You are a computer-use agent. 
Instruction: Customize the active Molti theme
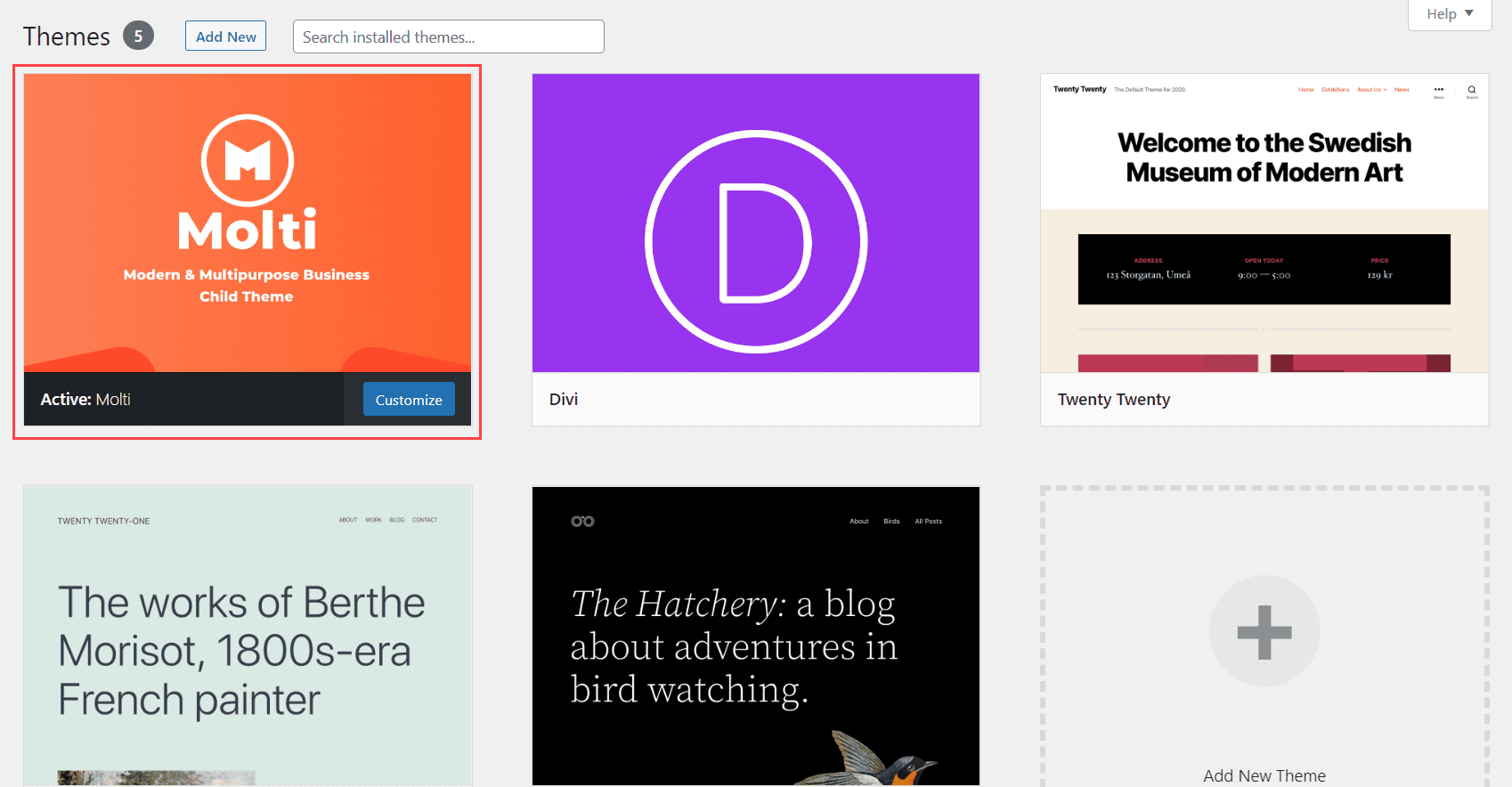(x=409, y=400)
